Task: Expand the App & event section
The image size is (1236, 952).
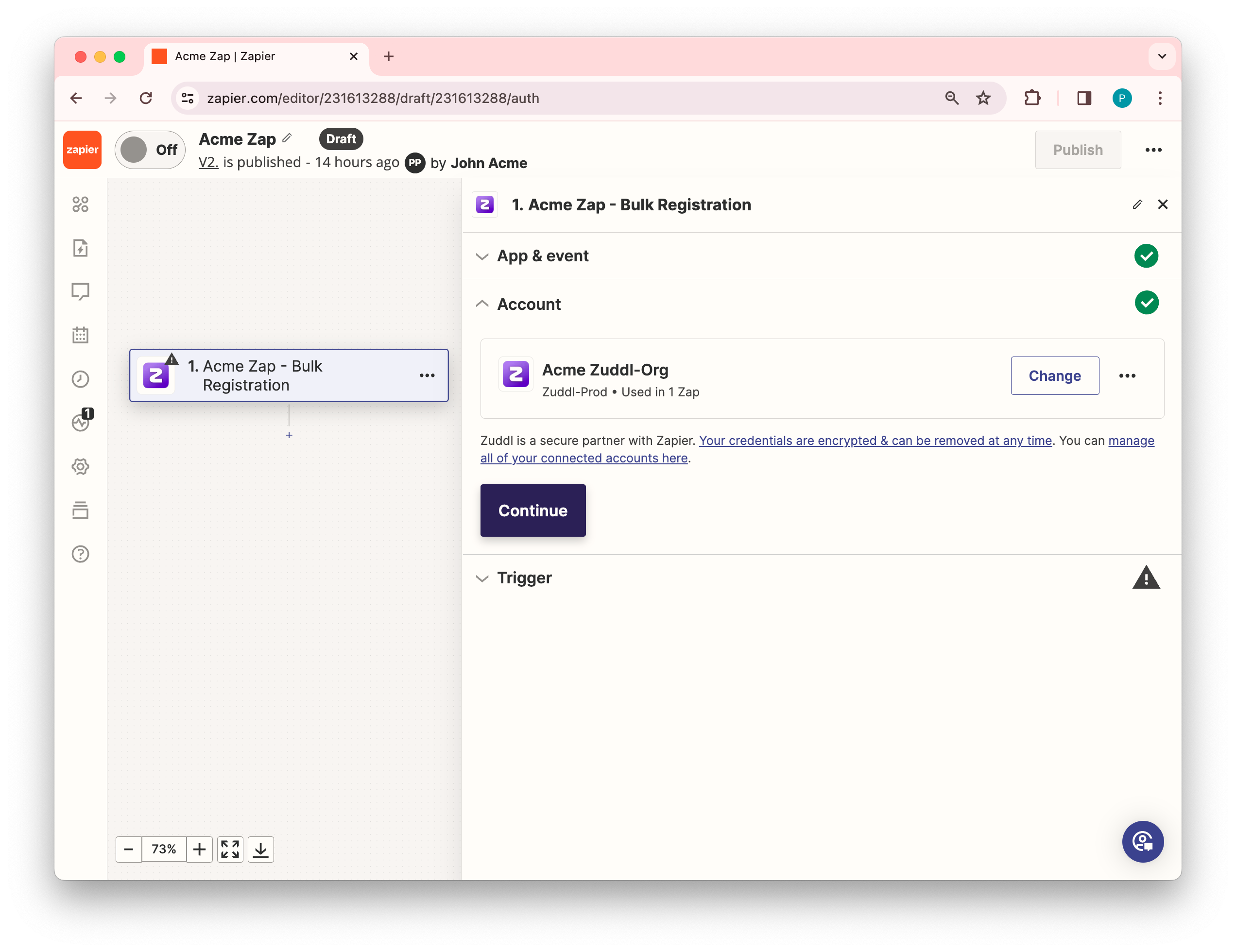Action: pyautogui.click(x=542, y=255)
